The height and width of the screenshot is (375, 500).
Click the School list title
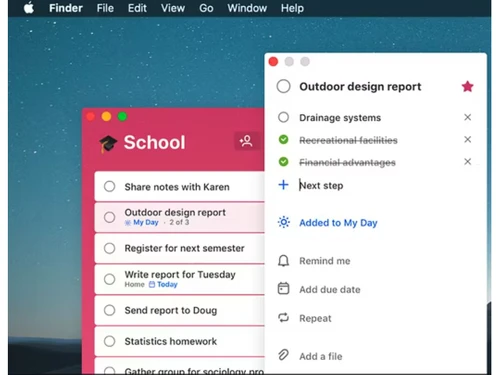pos(154,143)
